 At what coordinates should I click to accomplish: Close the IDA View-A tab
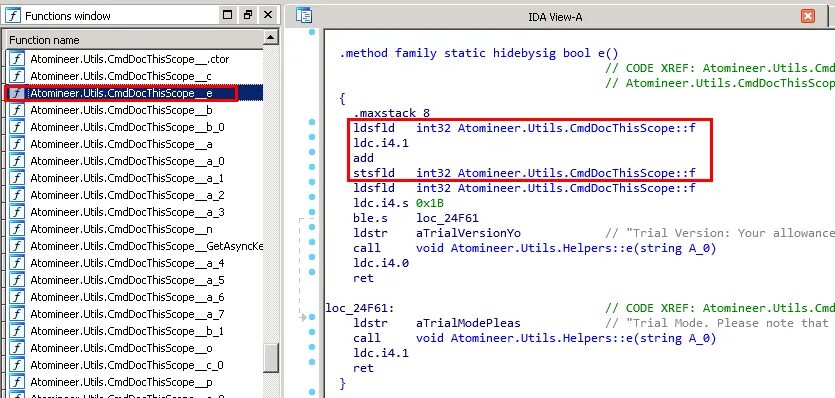(x=808, y=16)
